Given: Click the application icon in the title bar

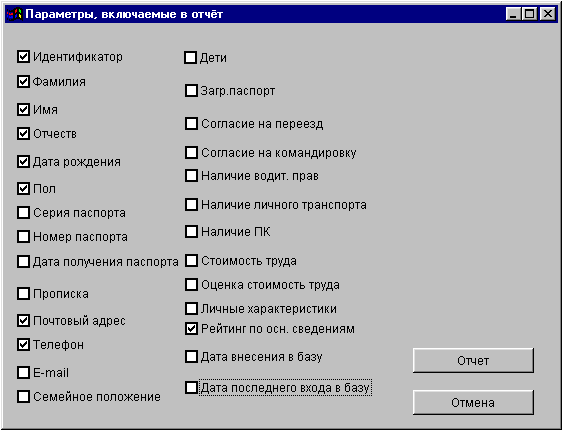Looking at the screenshot, I should [x=14, y=14].
